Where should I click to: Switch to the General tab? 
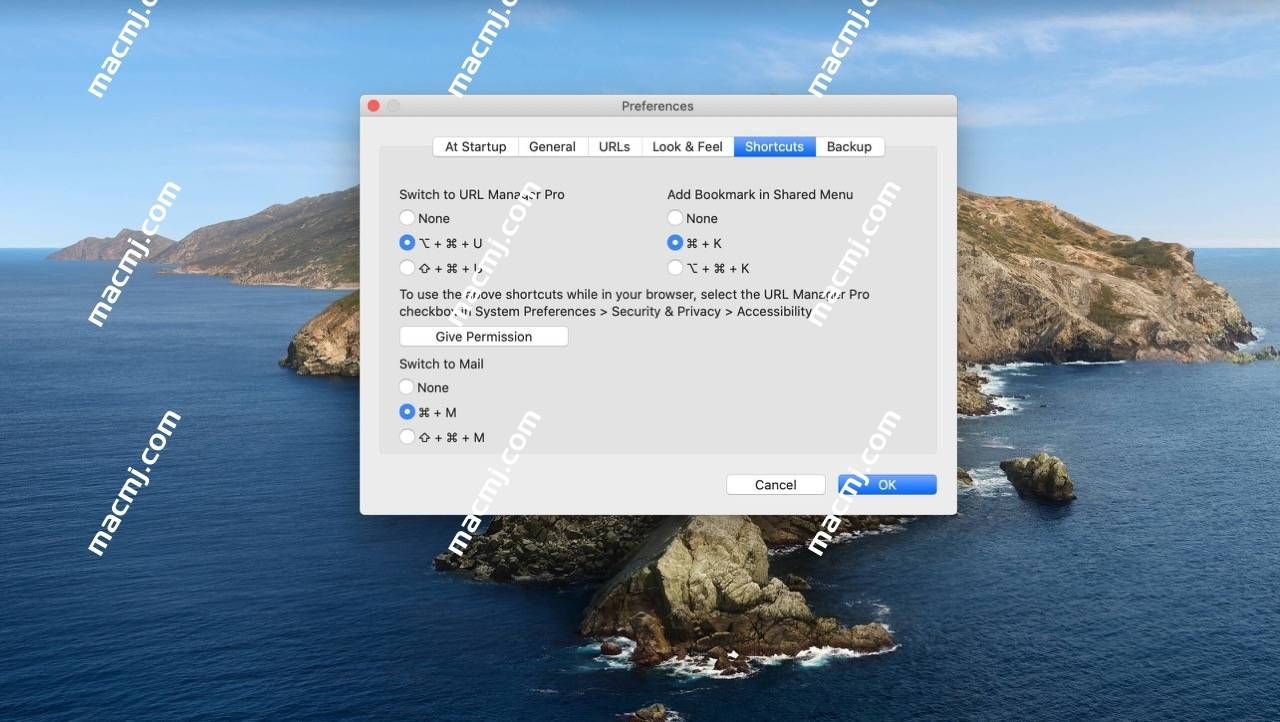pos(552,147)
